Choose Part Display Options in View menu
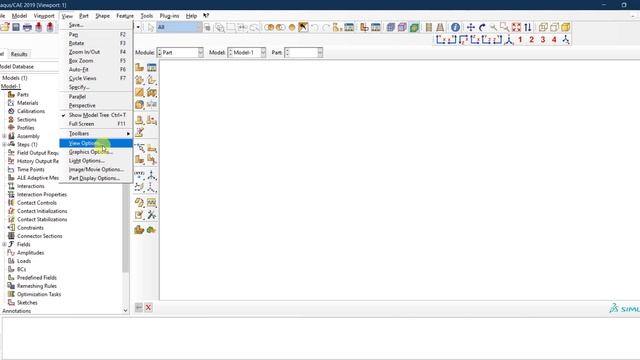The width and height of the screenshot is (640, 360). (96, 178)
